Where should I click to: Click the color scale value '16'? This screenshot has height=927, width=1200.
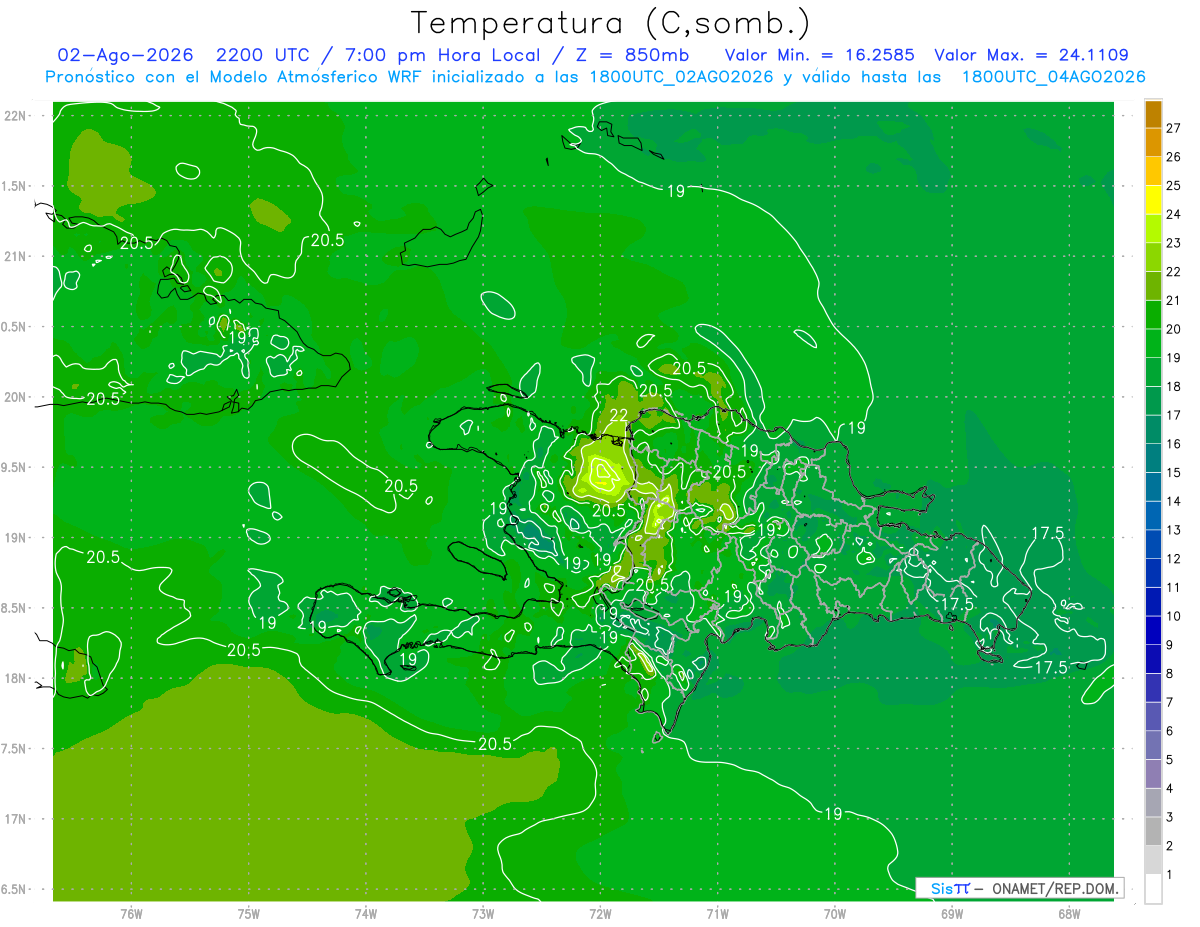[x=1173, y=444]
